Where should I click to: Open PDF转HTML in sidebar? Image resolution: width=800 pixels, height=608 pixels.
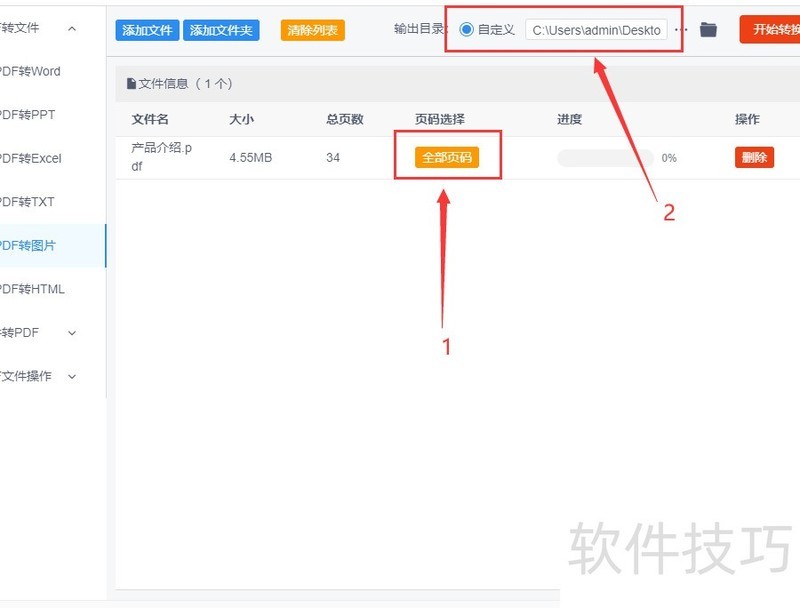32,289
